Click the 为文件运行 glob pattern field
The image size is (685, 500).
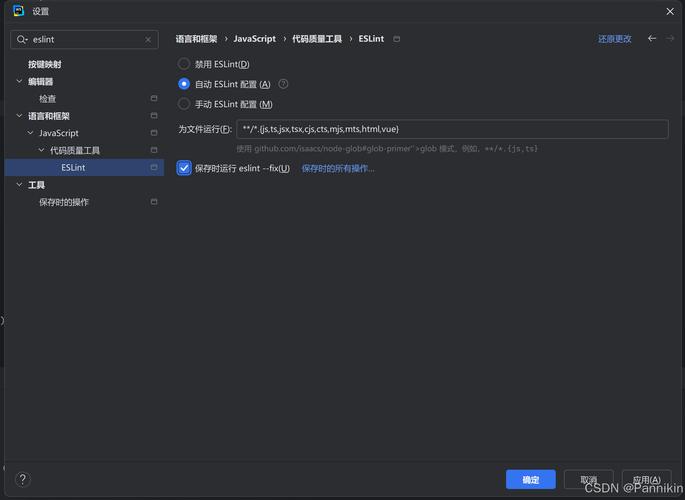coord(452,129)
